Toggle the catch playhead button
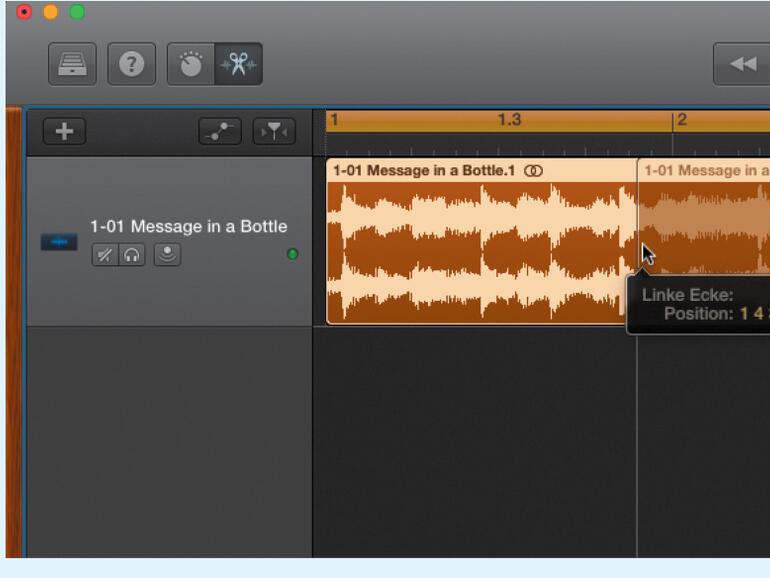The width and height of the screenshot is (770, 578). [x=274, y=131]
